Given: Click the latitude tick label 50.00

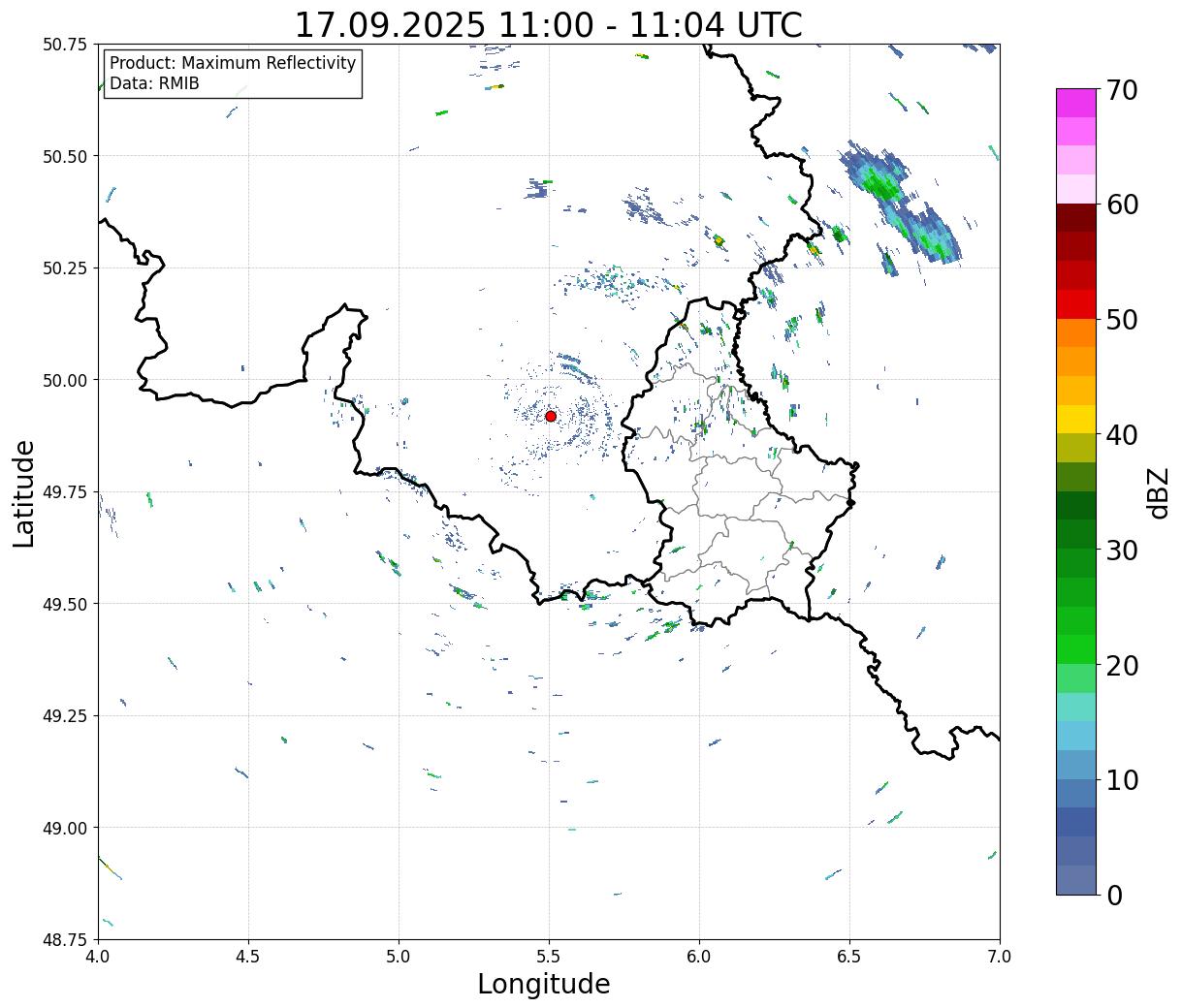Looking at the screenshot, I should point(65,380).
